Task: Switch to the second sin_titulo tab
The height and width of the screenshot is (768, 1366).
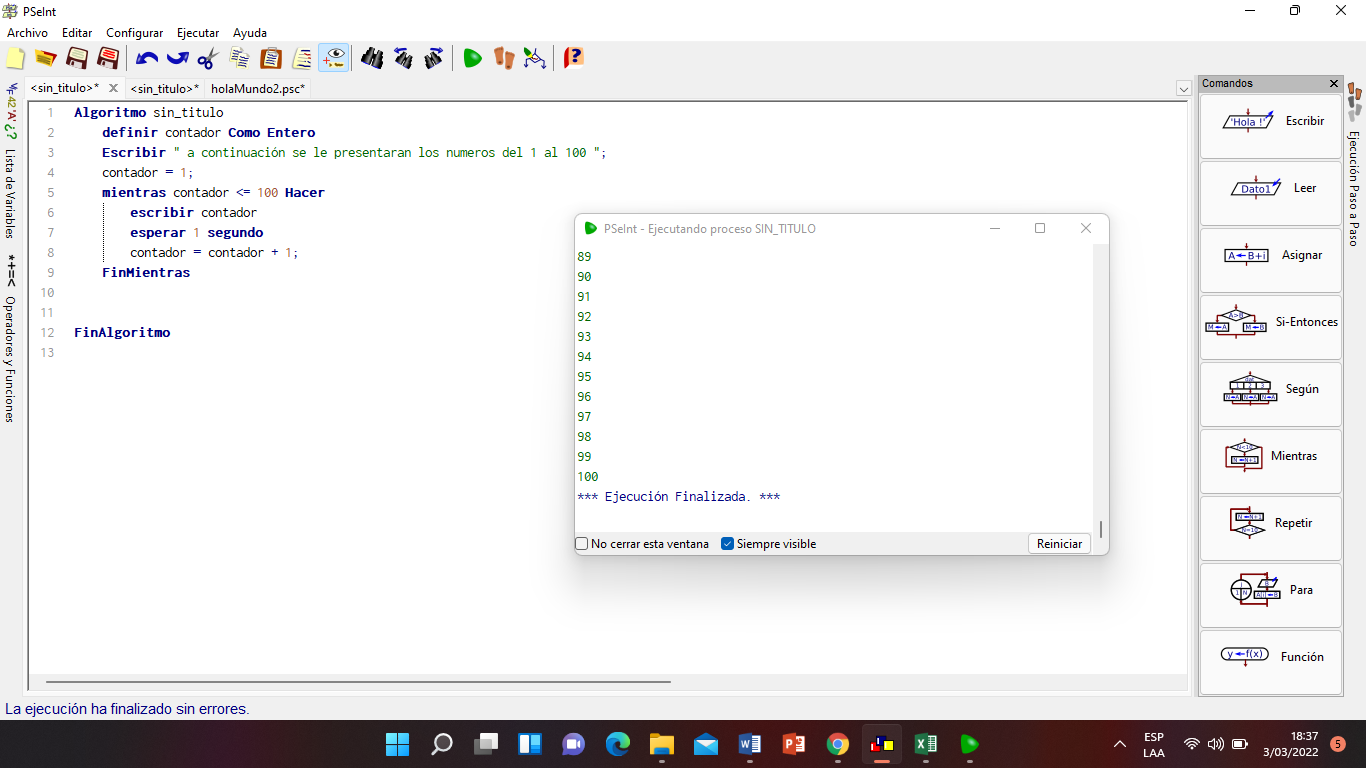Action: point(165,89)
